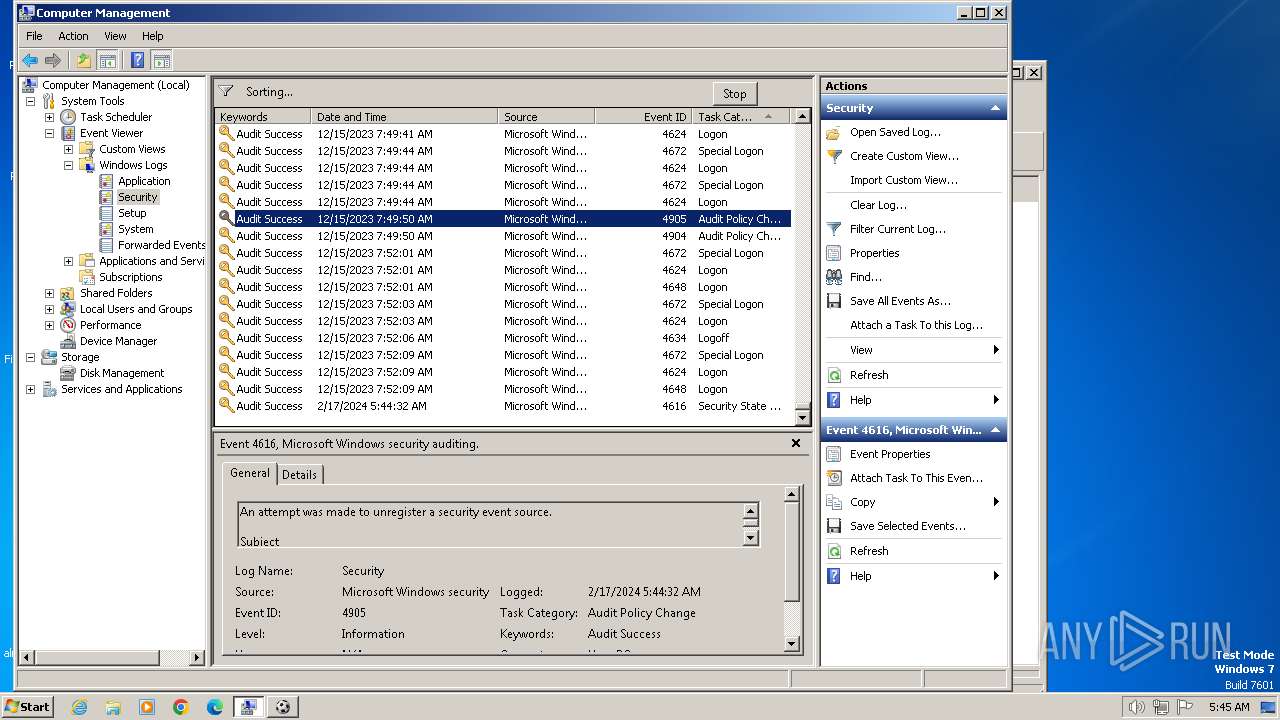Click Attach Task To This Event icon
Screen dimensions: 1280x720
[833, 478]
